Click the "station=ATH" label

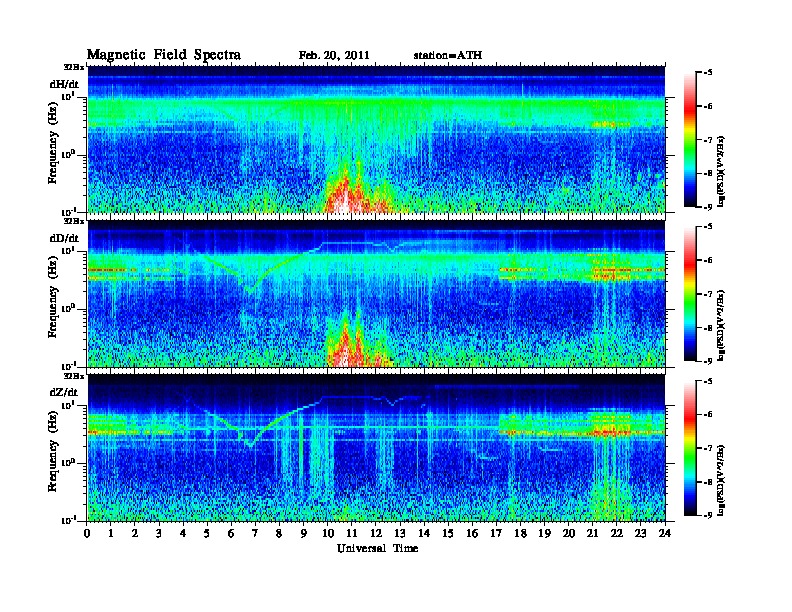click(448, 56)
